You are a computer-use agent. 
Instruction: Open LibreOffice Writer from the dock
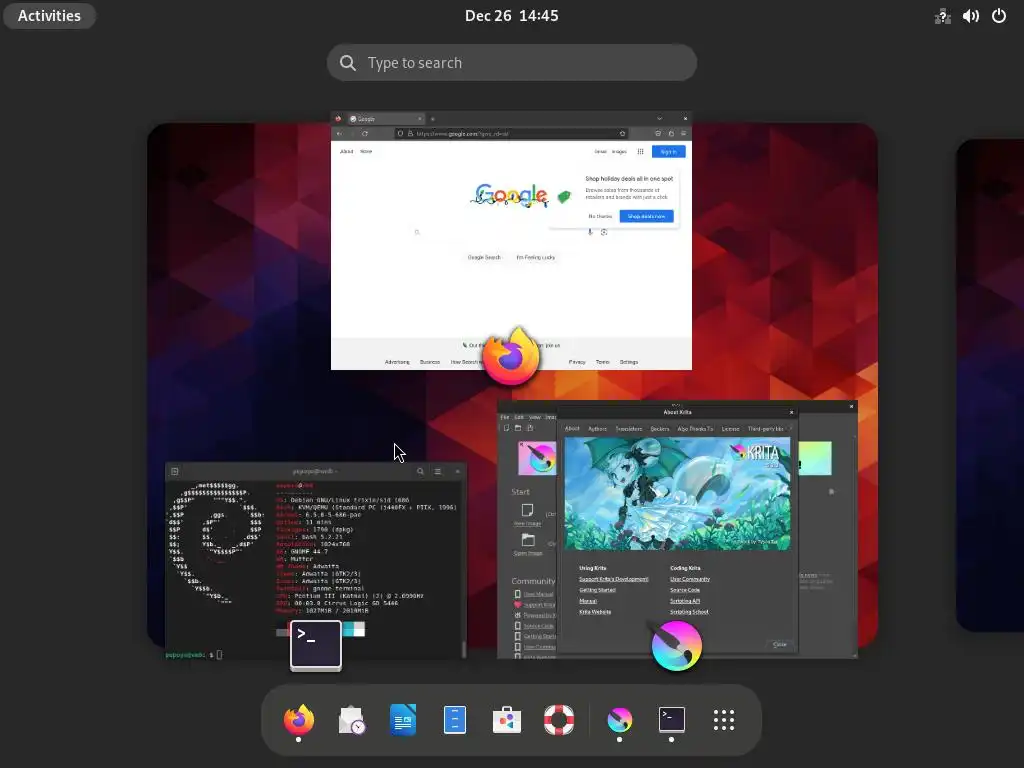(403, 720)
